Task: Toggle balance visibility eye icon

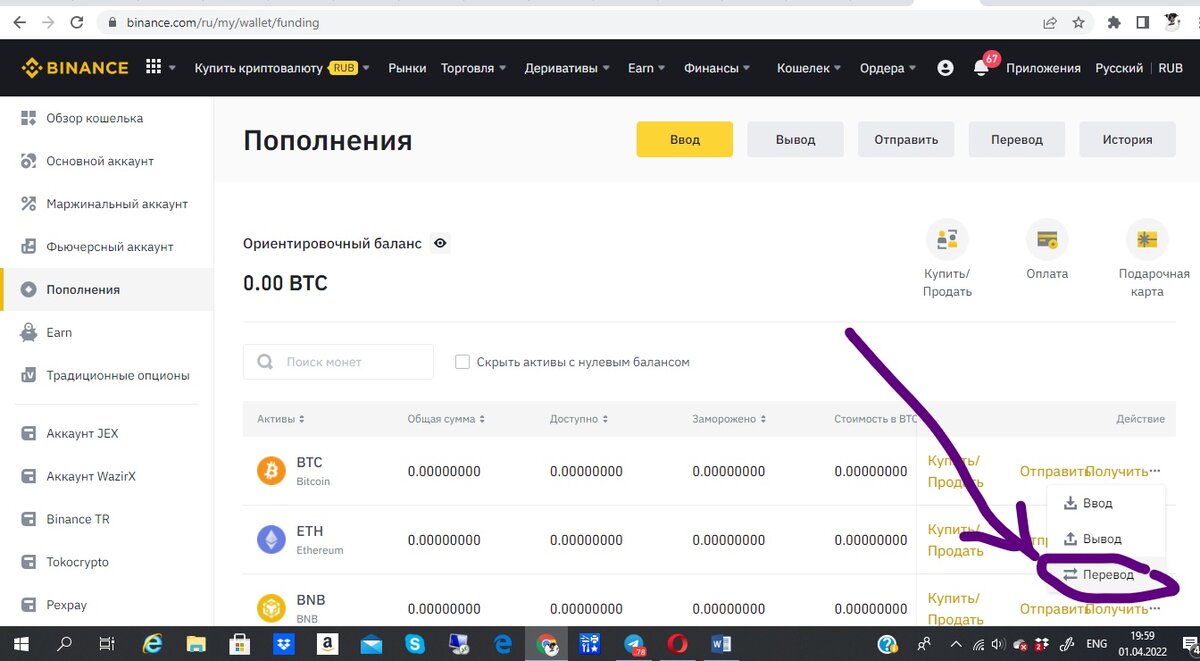Action: click(x=439, y=243)
